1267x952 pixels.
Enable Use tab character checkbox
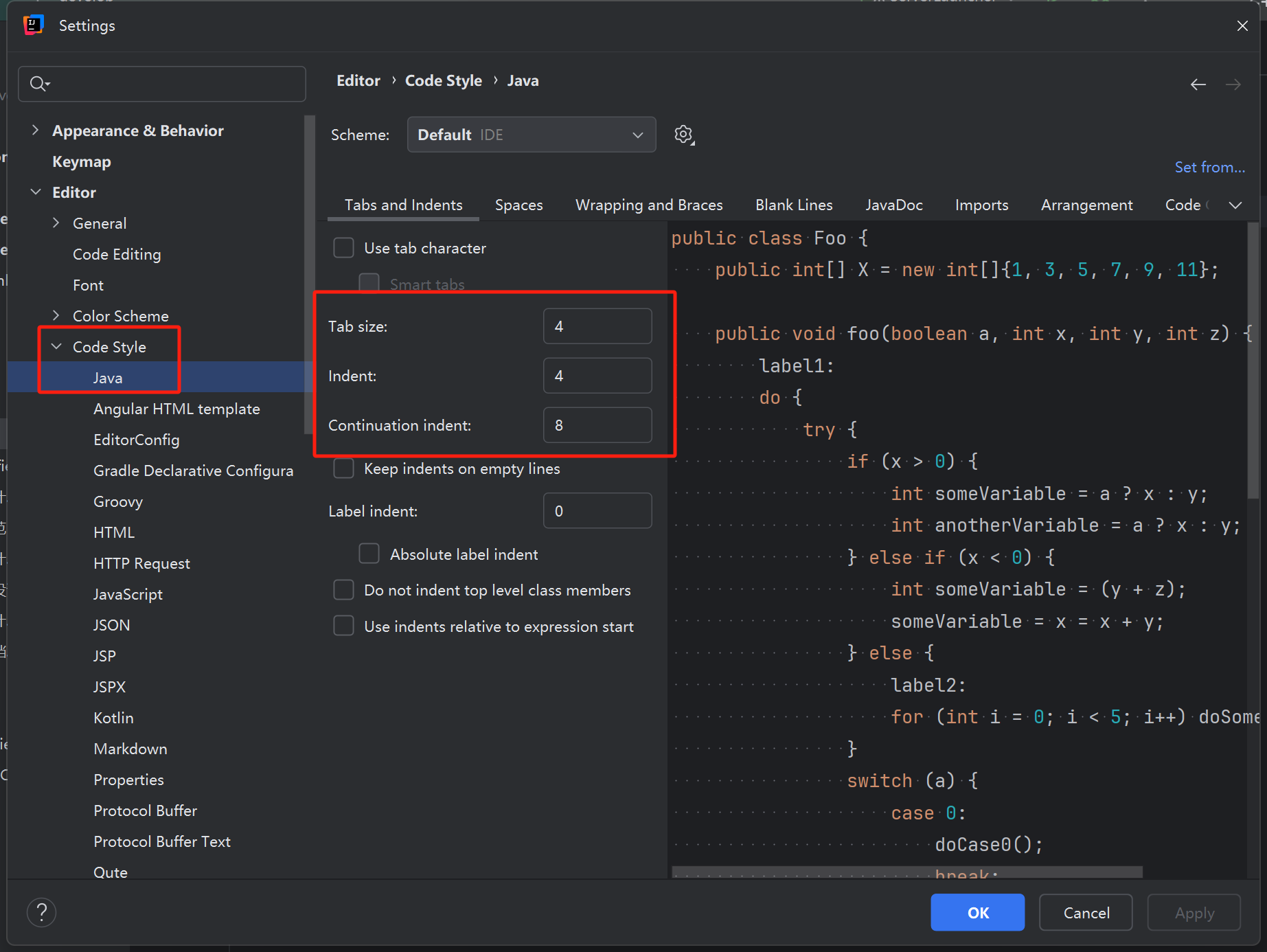tap(343, 248)
